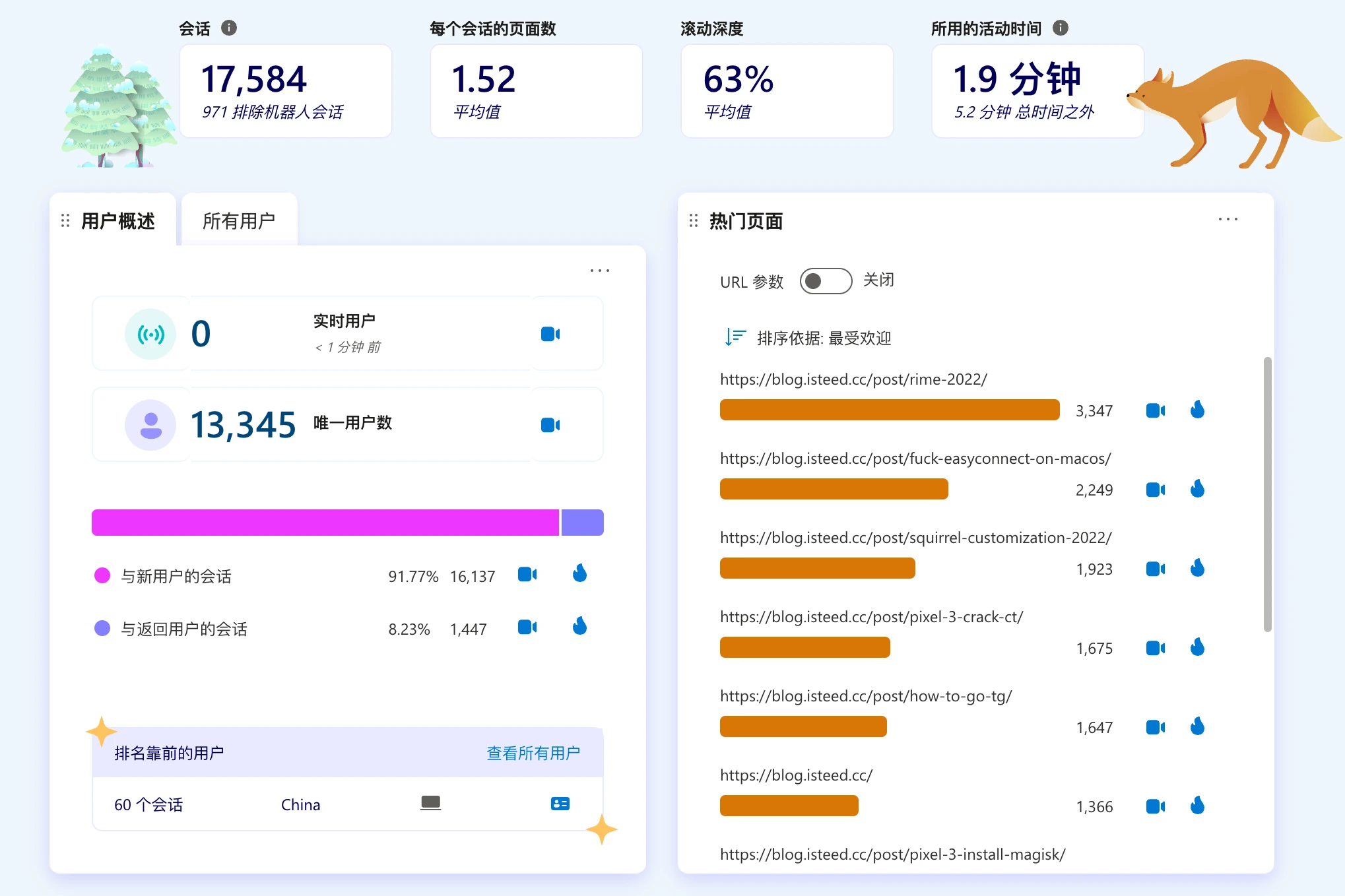The height and width of the screenshot is (896, 1345).
Task: Open recordings icon beside 唯一用户数
Action: pyautogui.click(x=550, y=425)
